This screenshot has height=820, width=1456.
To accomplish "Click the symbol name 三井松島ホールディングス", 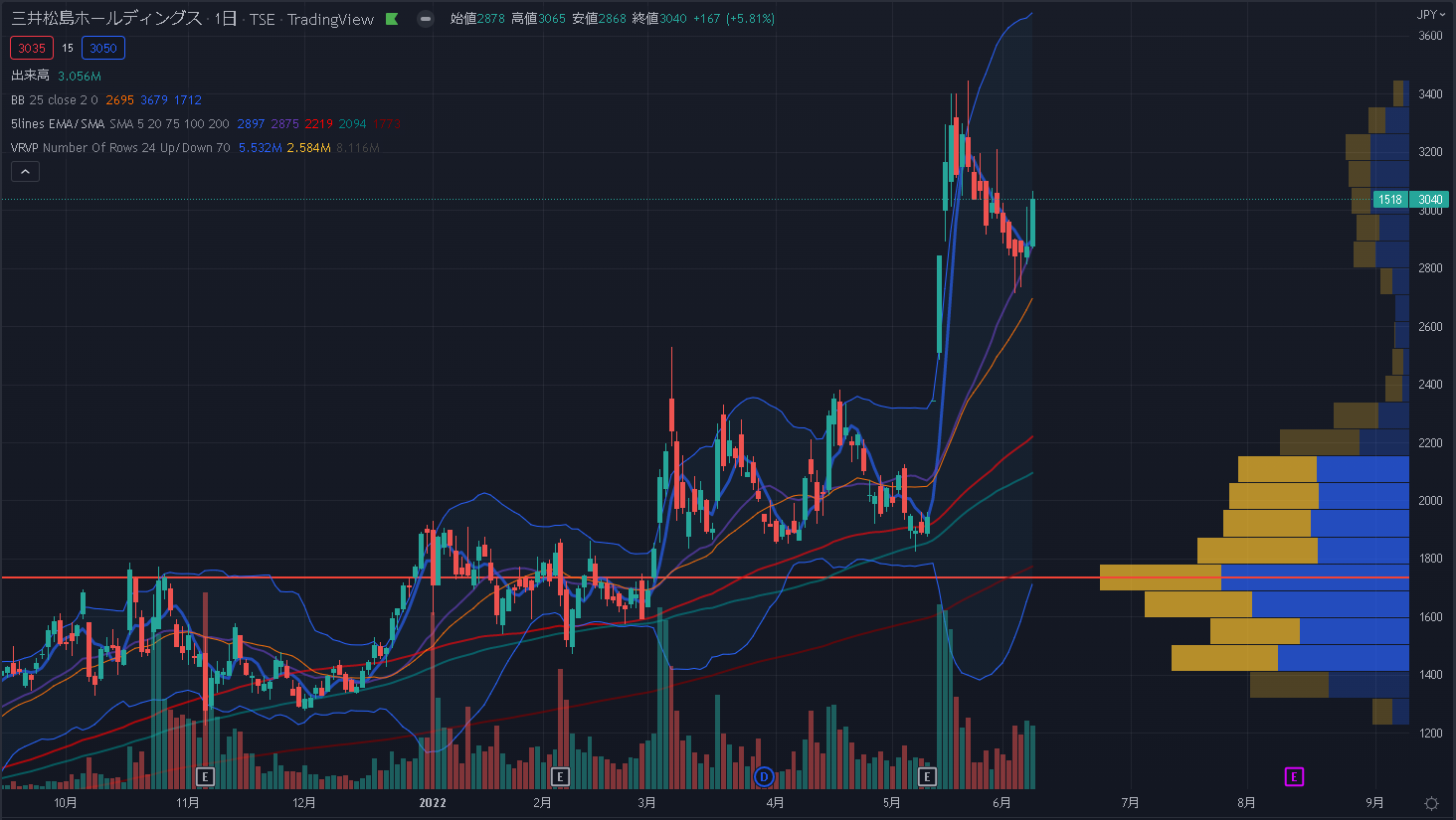I will [x=106, y=19].
